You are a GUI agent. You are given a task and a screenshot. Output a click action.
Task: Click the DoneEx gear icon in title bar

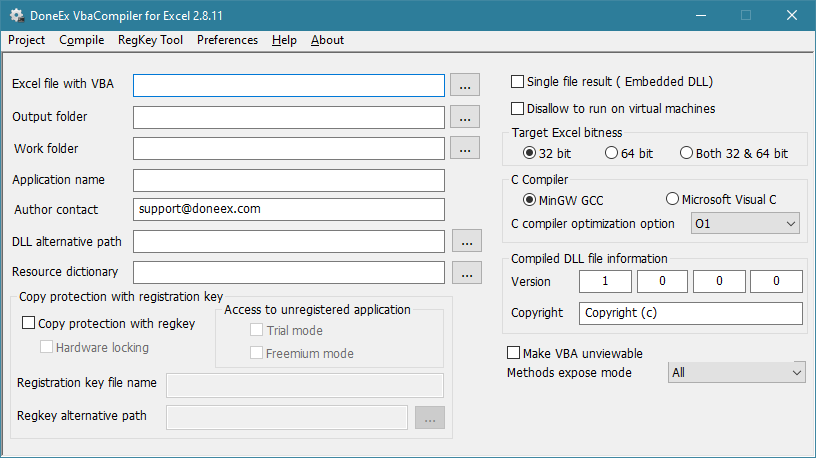point(17,16)
